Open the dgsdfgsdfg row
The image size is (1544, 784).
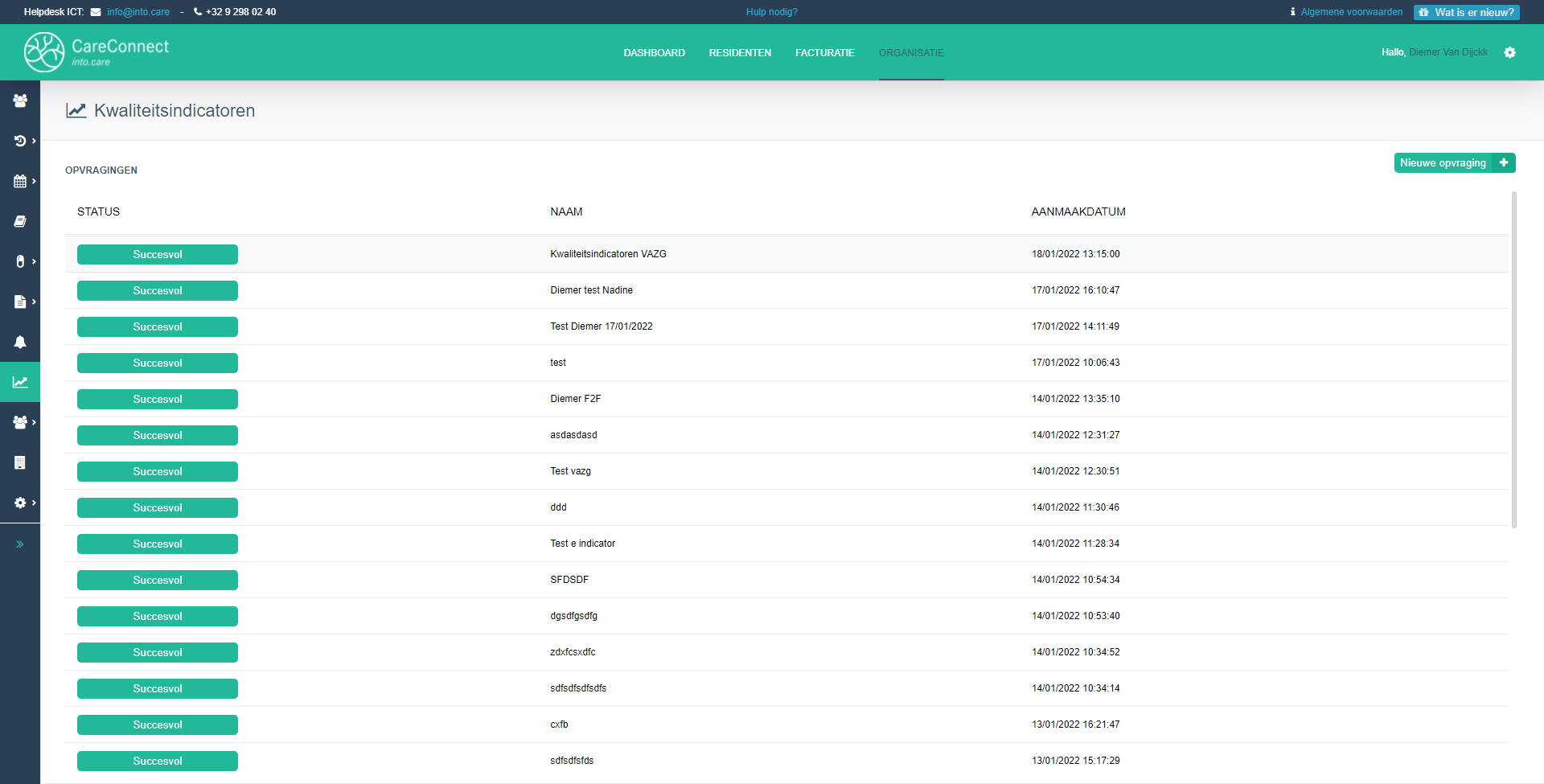point(786,616)
